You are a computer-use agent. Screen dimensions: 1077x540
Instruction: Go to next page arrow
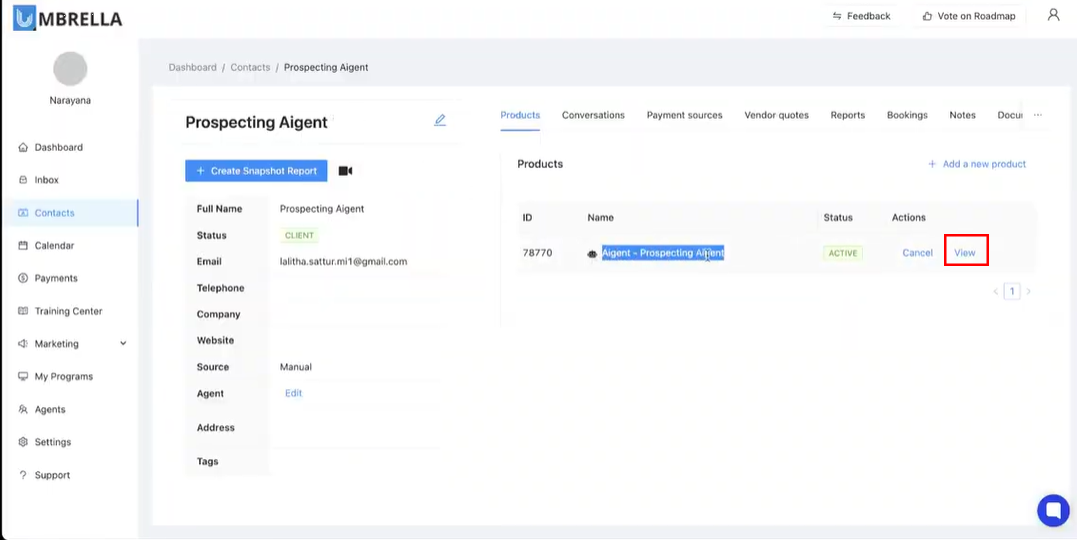1028,291
